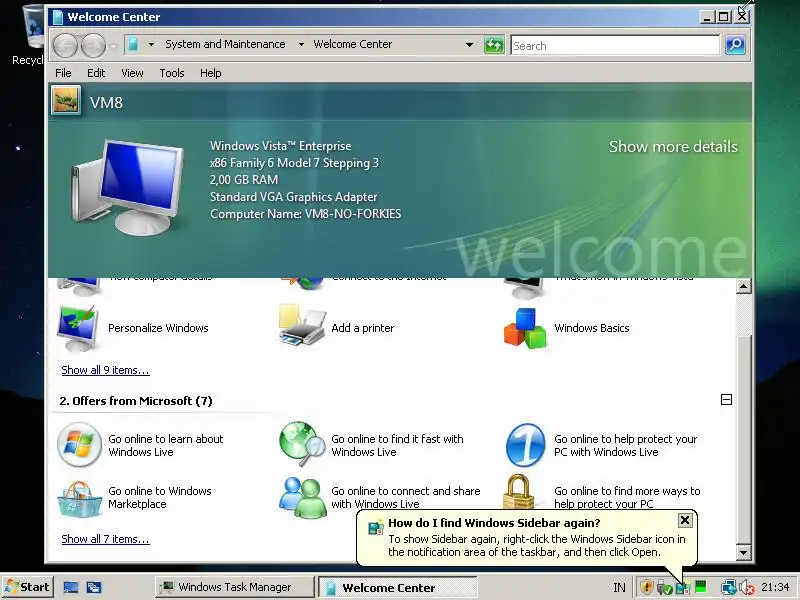The width and height of the screenshot is (800, 600).
Task: Click System and Maintenance breadcrumb
Action: coord(225,44)
